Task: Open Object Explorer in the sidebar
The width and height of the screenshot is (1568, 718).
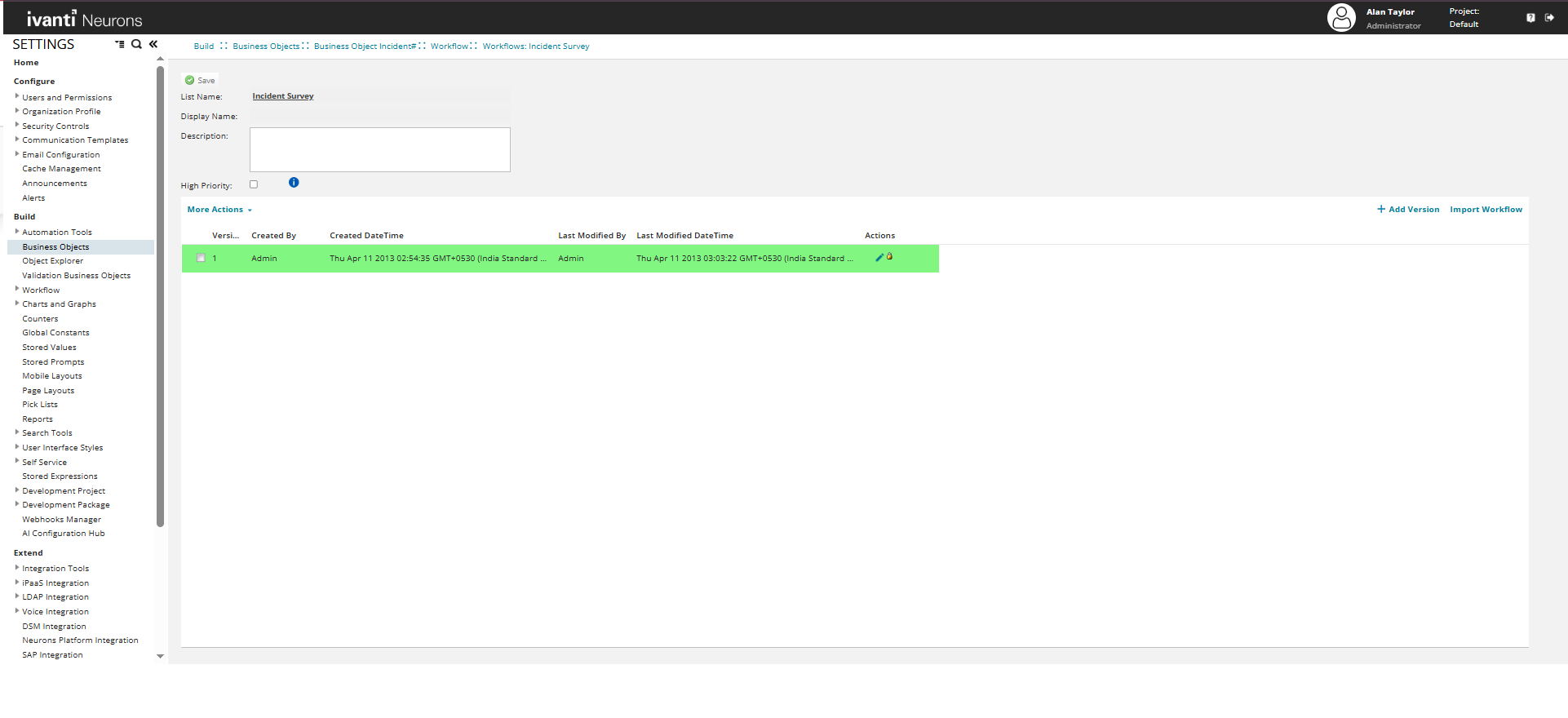Action: click(52, 261)
